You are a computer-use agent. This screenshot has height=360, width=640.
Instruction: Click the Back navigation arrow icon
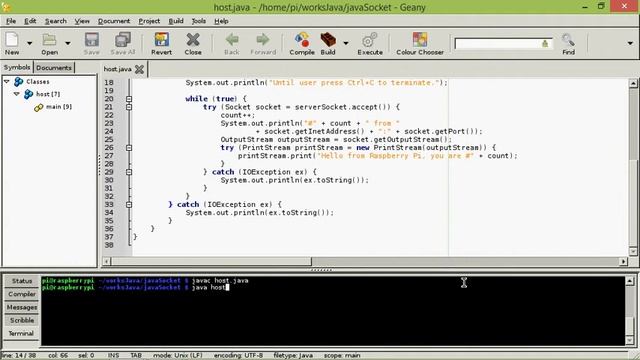point(232,40)
